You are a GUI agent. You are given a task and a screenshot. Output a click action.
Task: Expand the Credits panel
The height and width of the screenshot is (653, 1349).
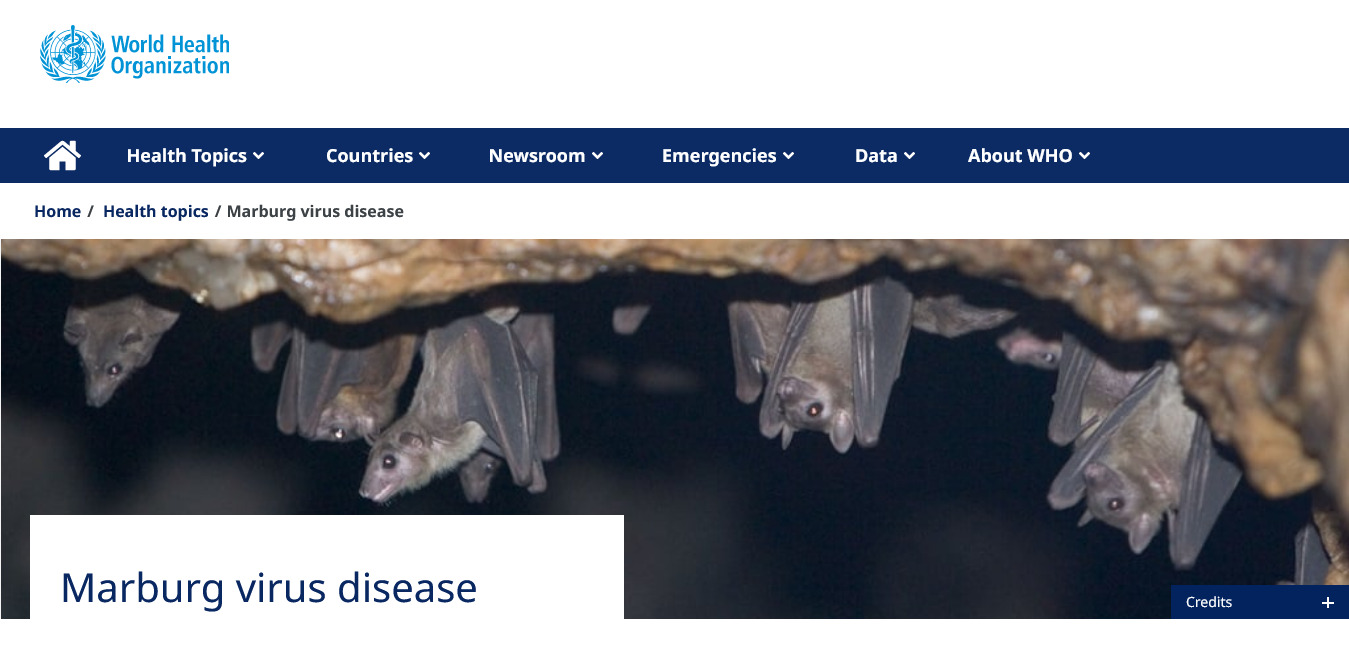click(x=1260, y=602)
